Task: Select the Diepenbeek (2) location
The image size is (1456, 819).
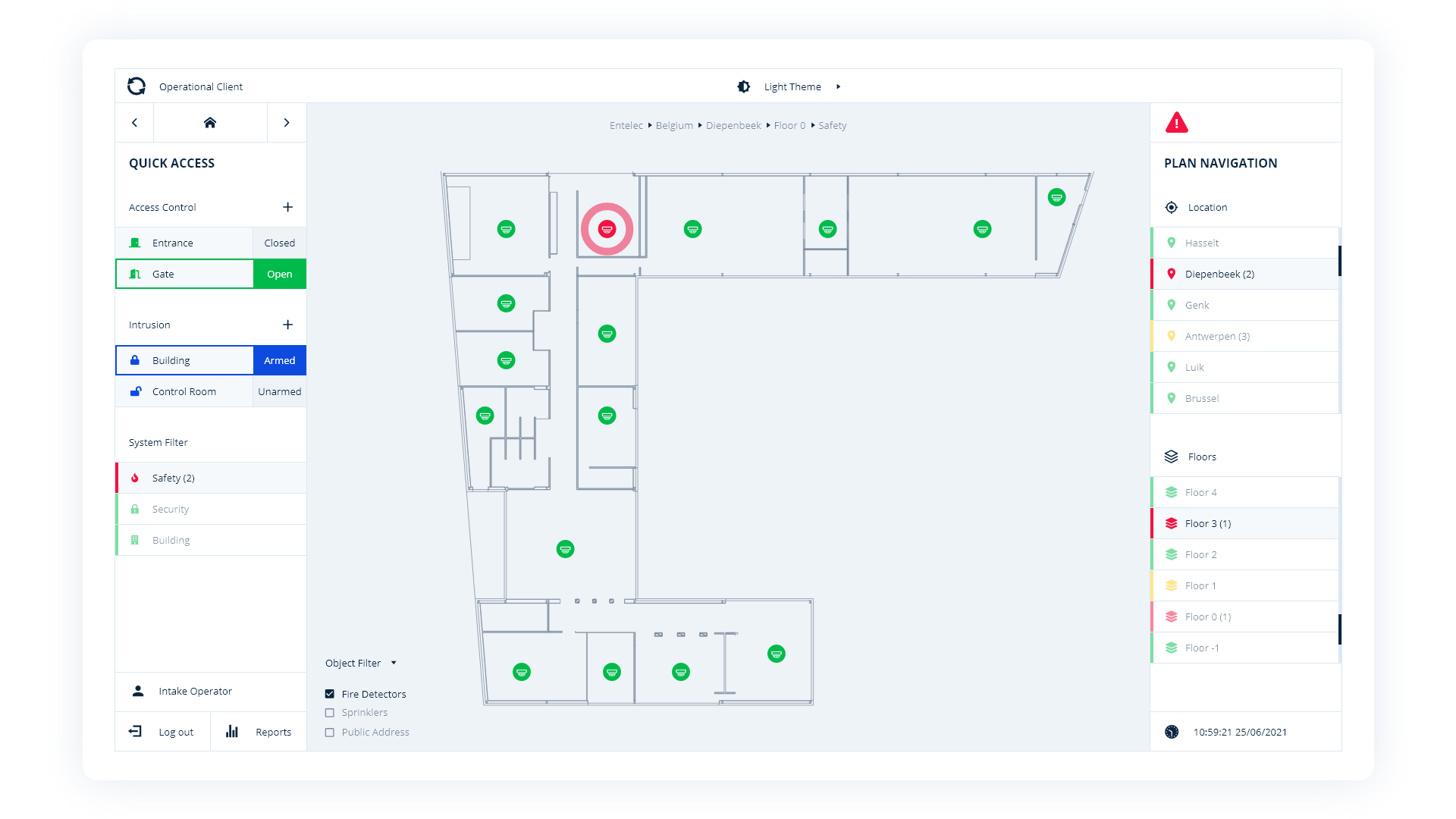Action: pyautogui.click(x=1244, y=274)
